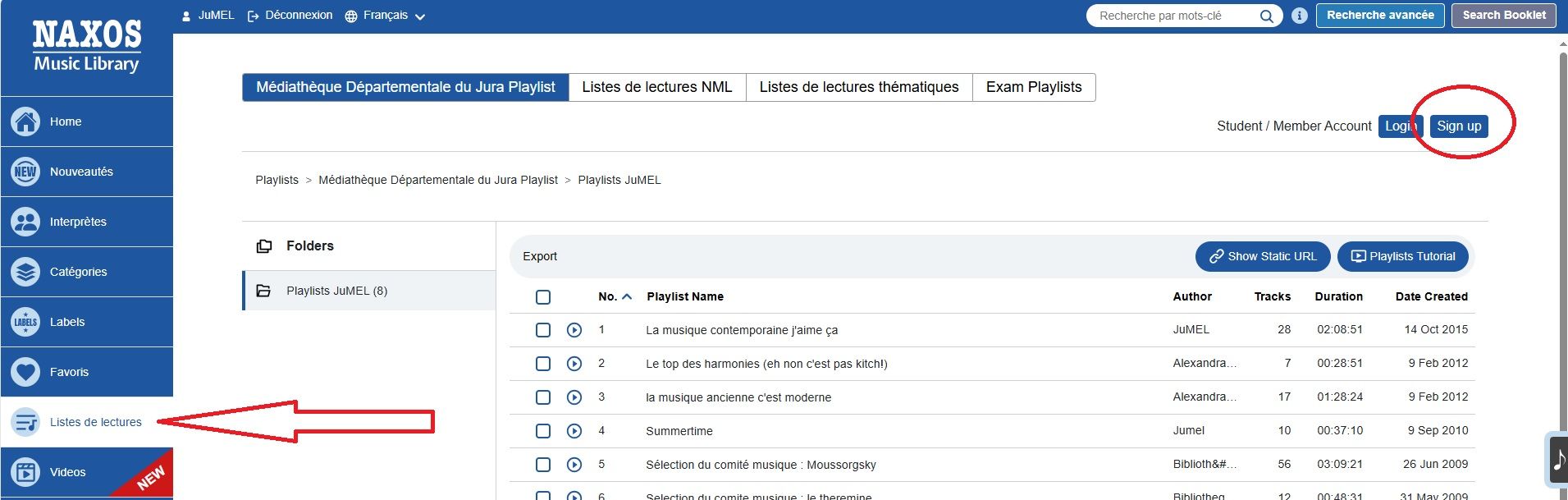The height and width of the screenshot is (500, 1568).
Task: Click the Show Static URL button
Action: (1263, 256)
